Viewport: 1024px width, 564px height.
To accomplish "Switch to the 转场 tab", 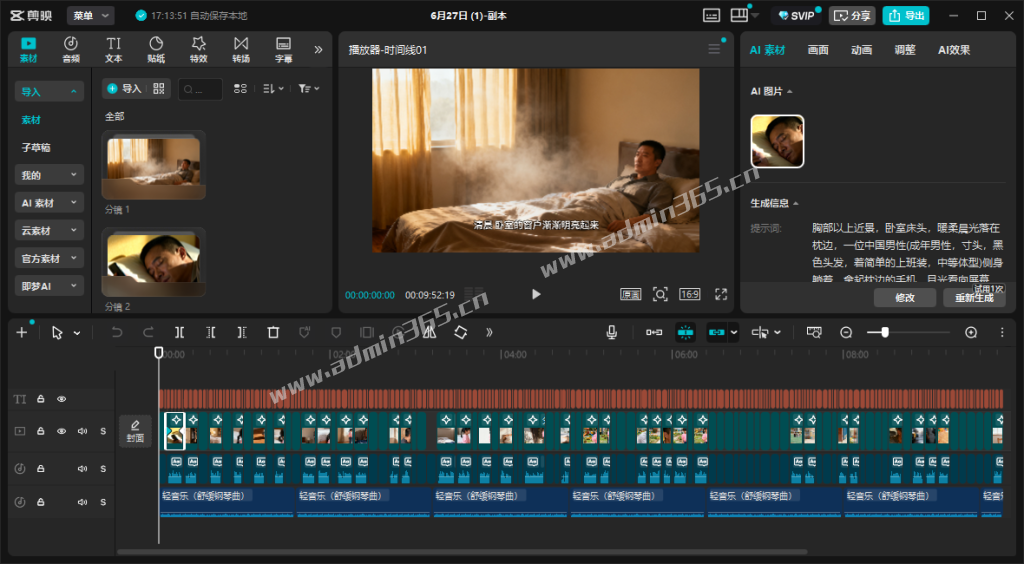I will (x=241, y=50).
